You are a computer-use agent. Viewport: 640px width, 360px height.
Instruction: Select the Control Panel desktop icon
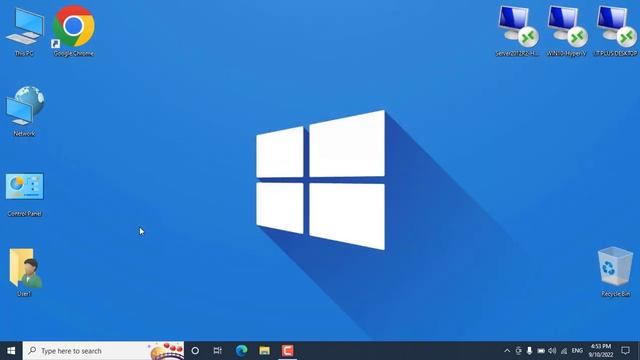(x=24, y=194)
